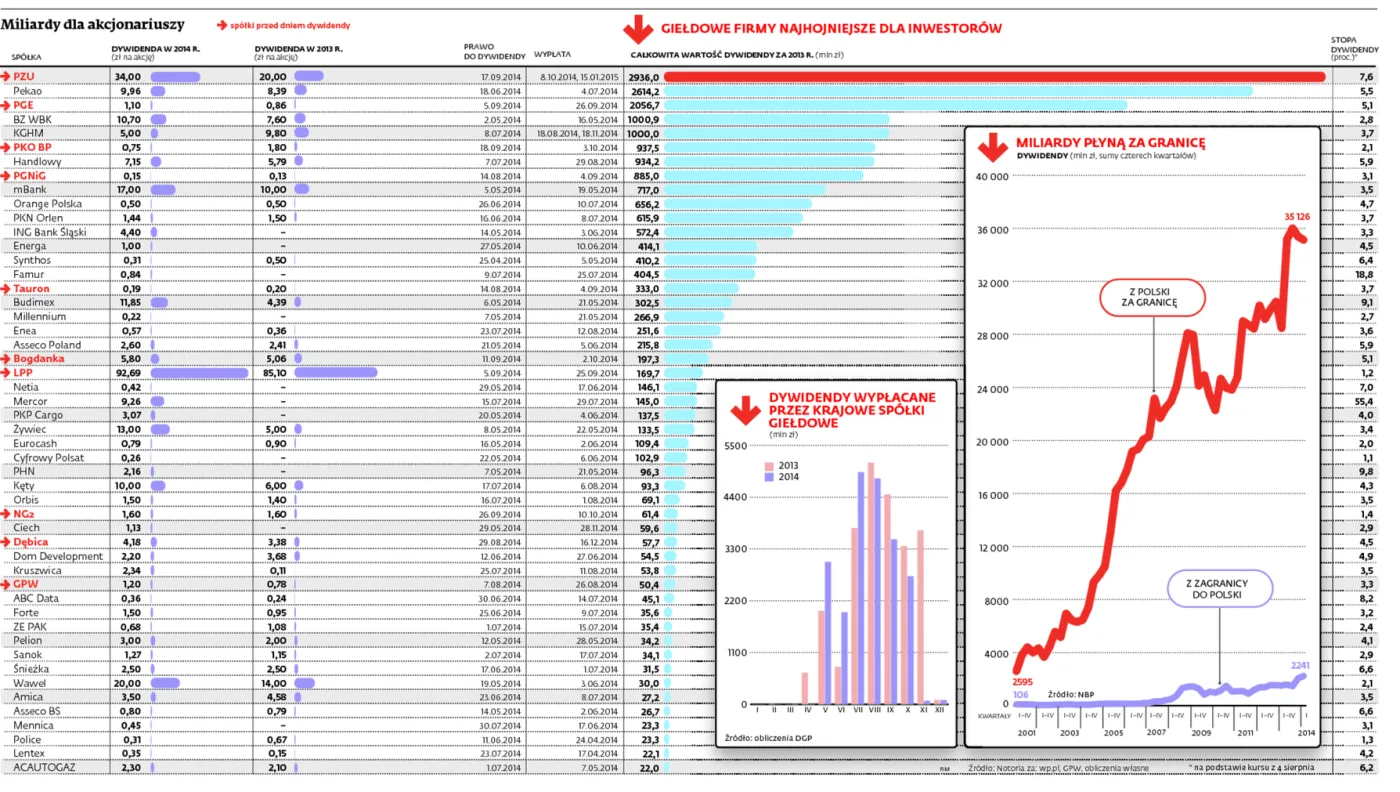Viewport: 1400px width, 792px height.
Task: Click the large red down arrow by 'Giełdowe firmy najhojniejsze'
Action: click(x=636, y=31)
